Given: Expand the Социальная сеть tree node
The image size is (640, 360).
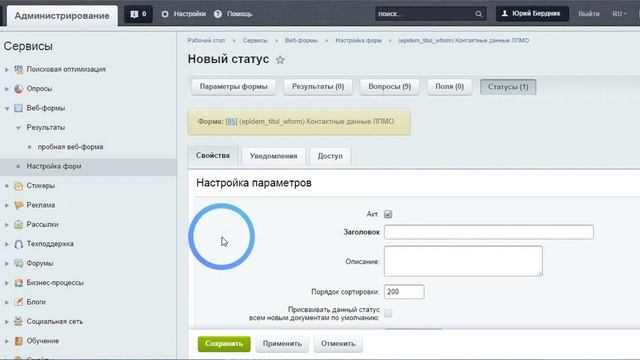Looking at the screenshot, I should (x=7, y=321).
